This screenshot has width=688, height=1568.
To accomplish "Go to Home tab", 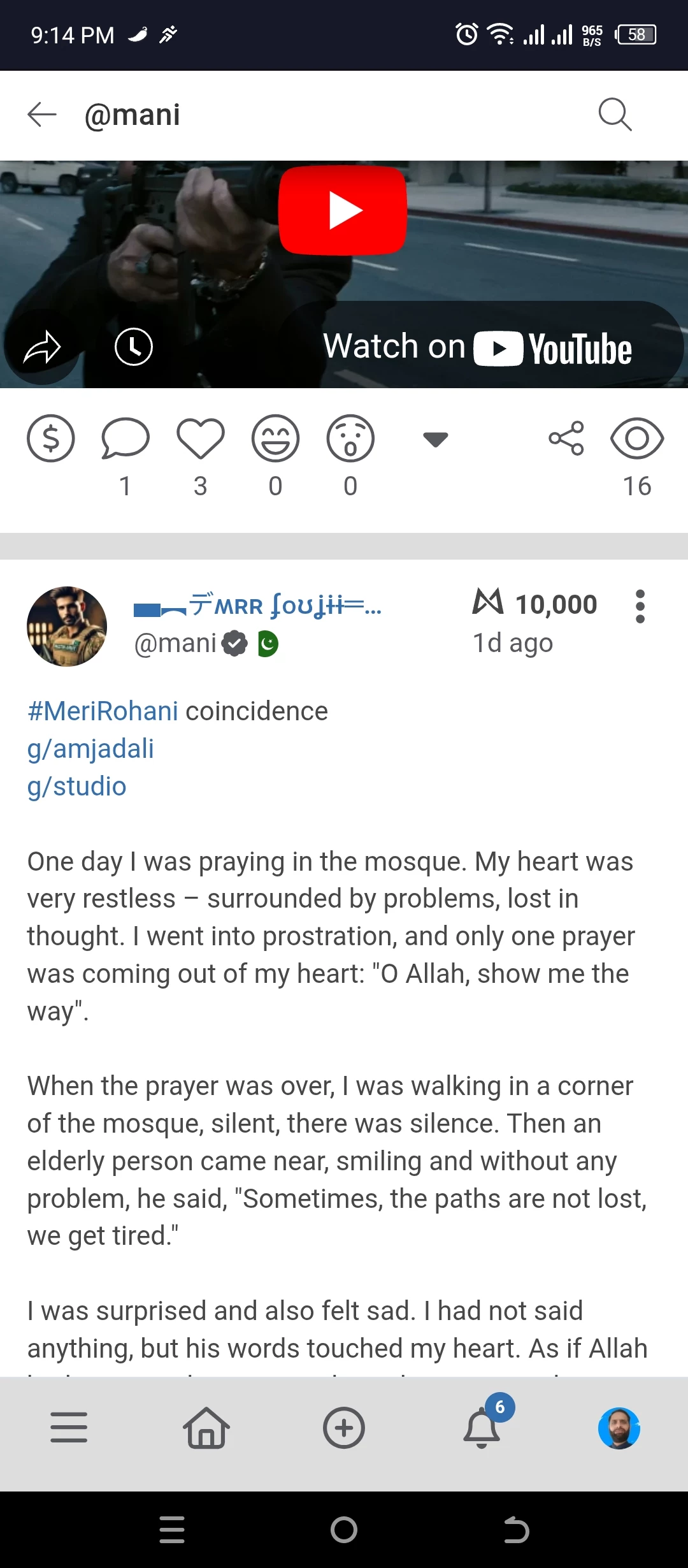I will [x=206, y=1427].
